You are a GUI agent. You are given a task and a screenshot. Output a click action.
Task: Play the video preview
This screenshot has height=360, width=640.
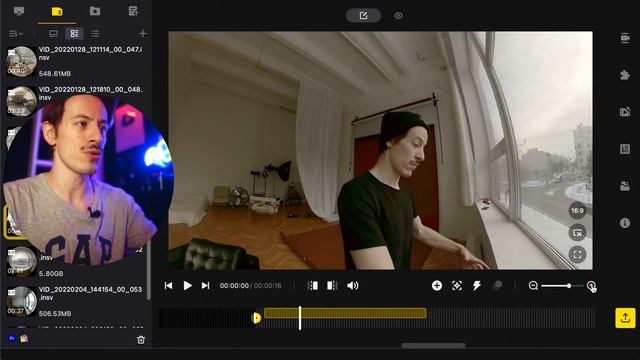tap(187, 286)
